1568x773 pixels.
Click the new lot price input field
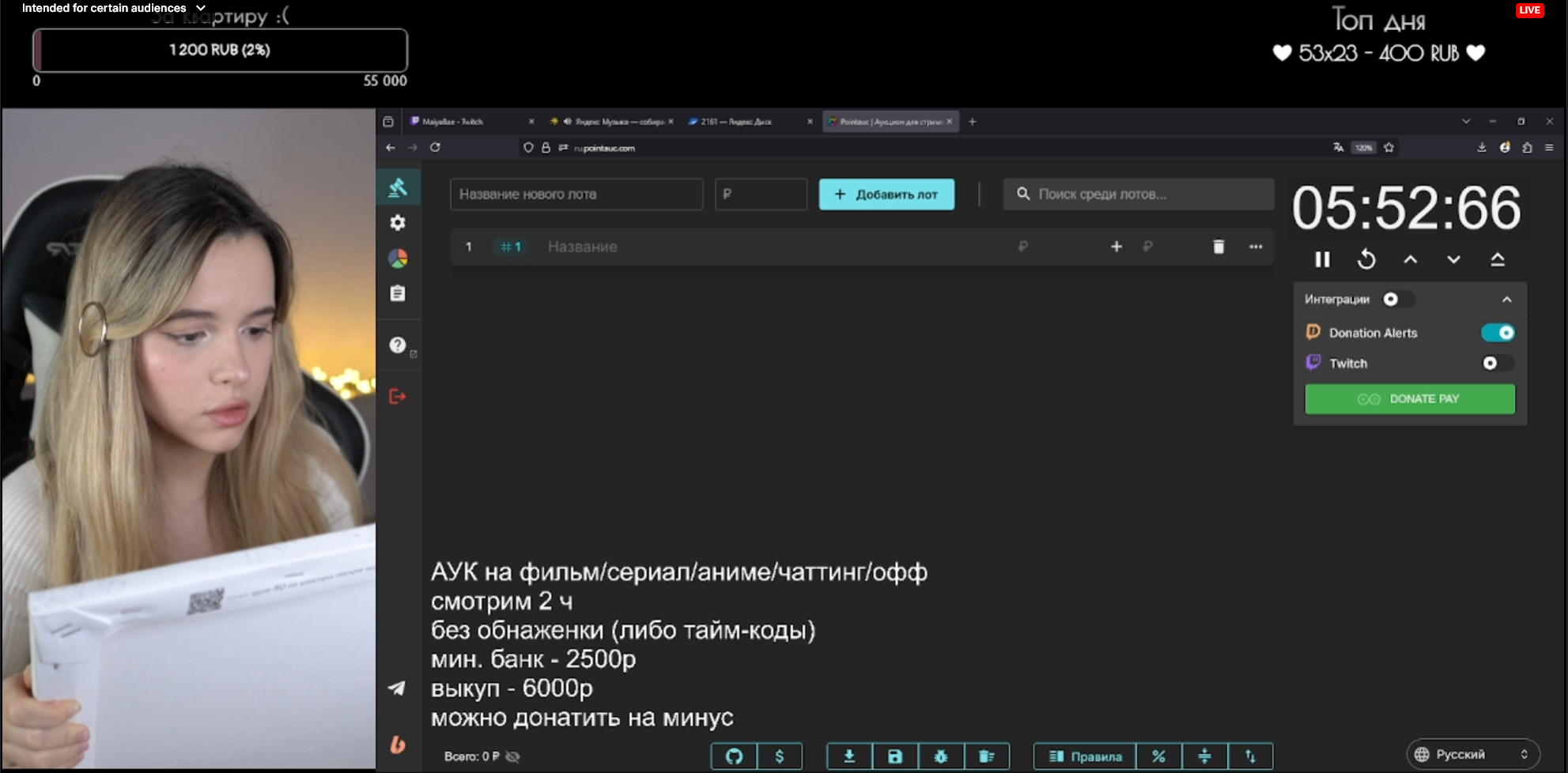761,194
